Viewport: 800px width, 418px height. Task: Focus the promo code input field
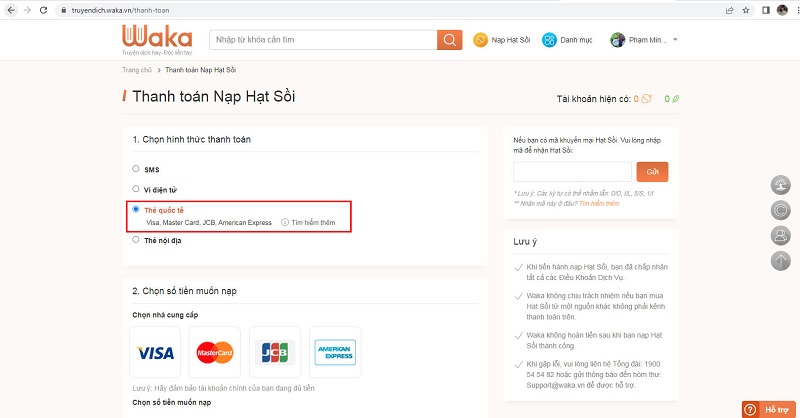tap(572, 172)
